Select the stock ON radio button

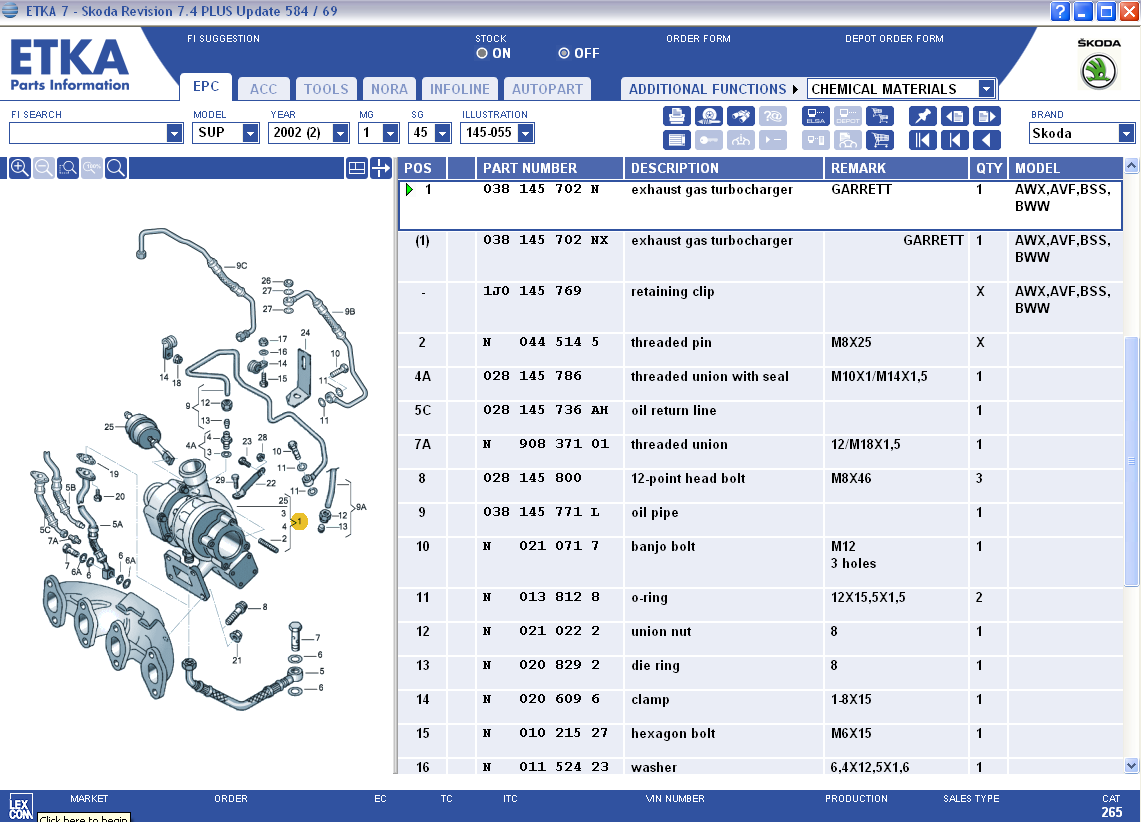482,53
